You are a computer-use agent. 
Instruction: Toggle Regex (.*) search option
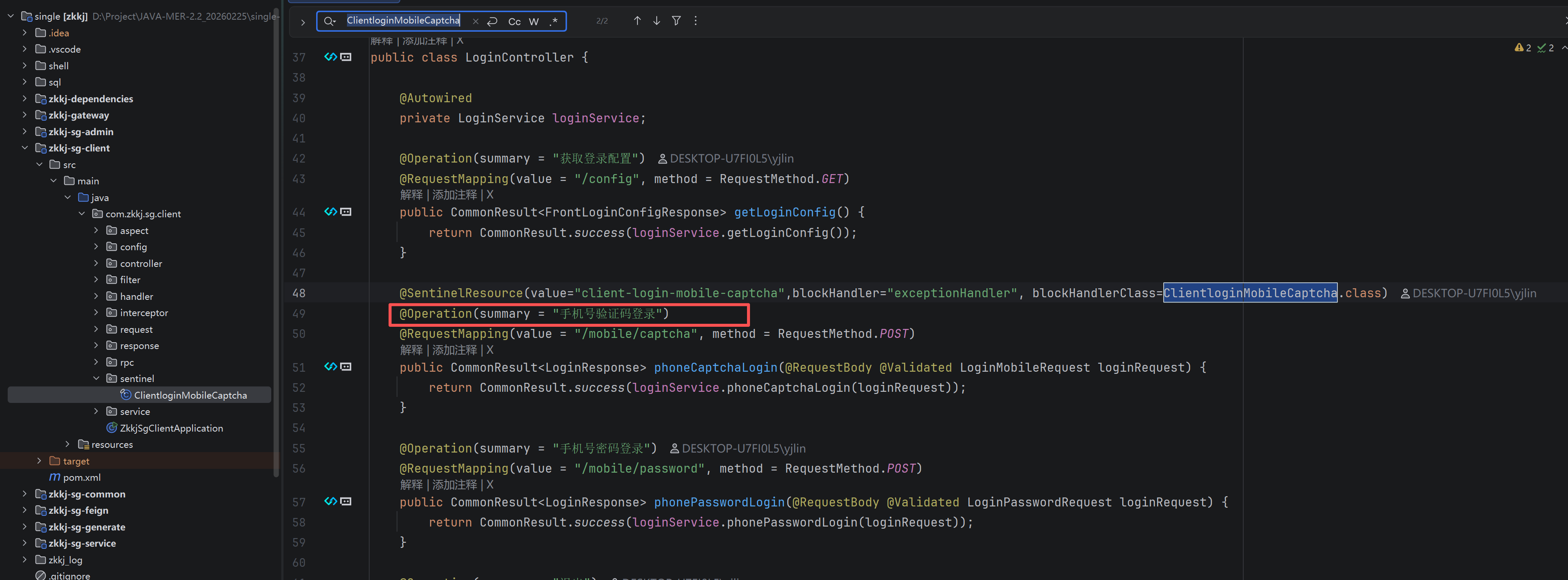pos(553,21)
